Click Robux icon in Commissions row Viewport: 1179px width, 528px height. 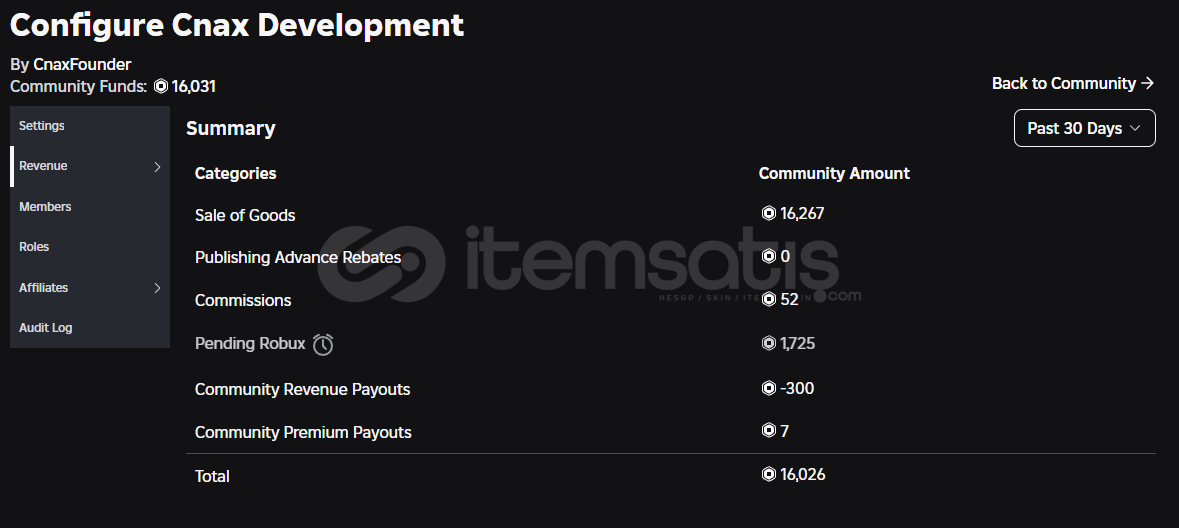point(768,299)
